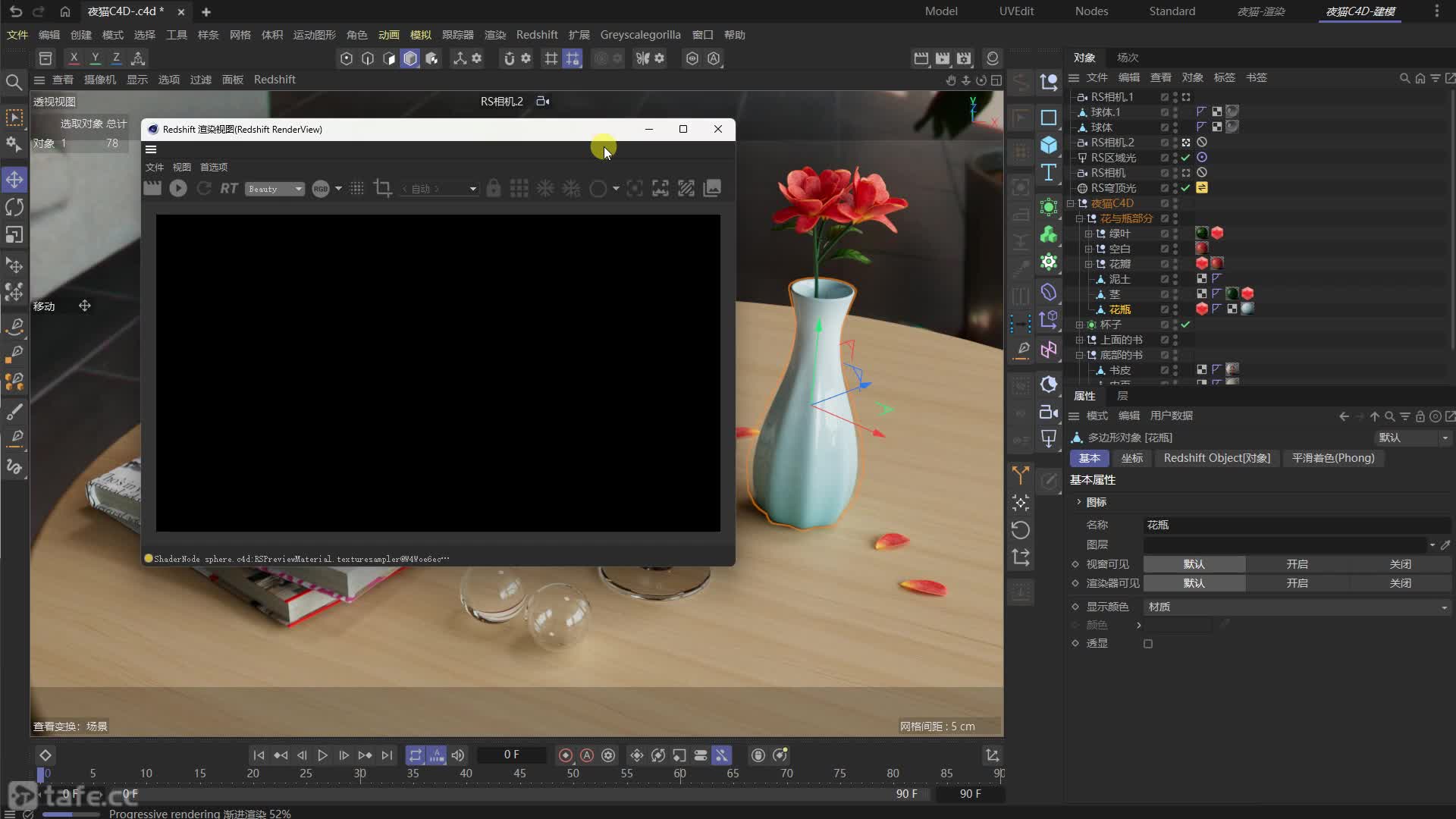Click the home icon in title bar
Screen dimensions: 1456x819
[65, 11]
